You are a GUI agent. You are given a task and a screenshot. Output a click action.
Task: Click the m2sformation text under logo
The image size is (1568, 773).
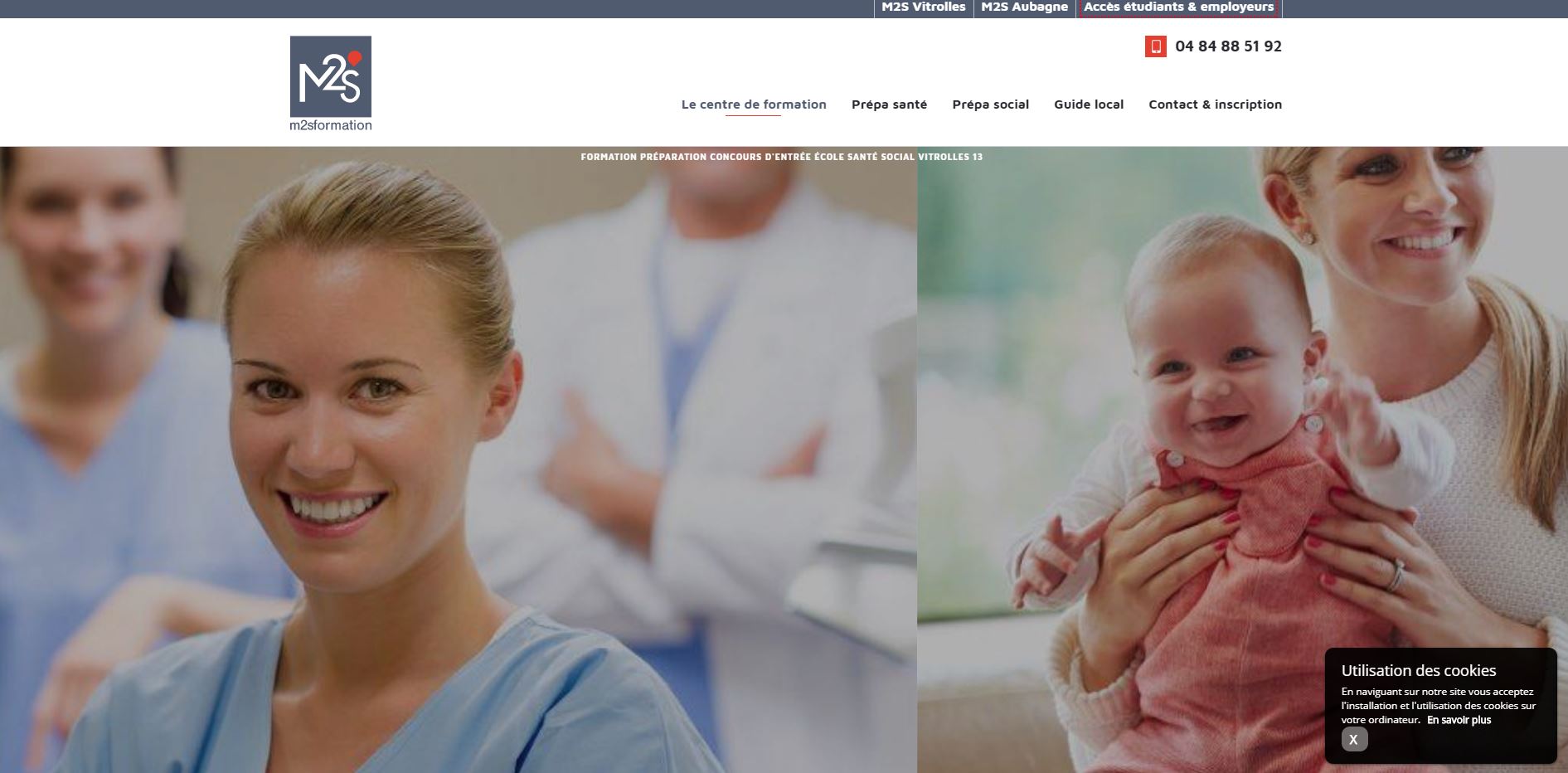[x=330, y=125]
